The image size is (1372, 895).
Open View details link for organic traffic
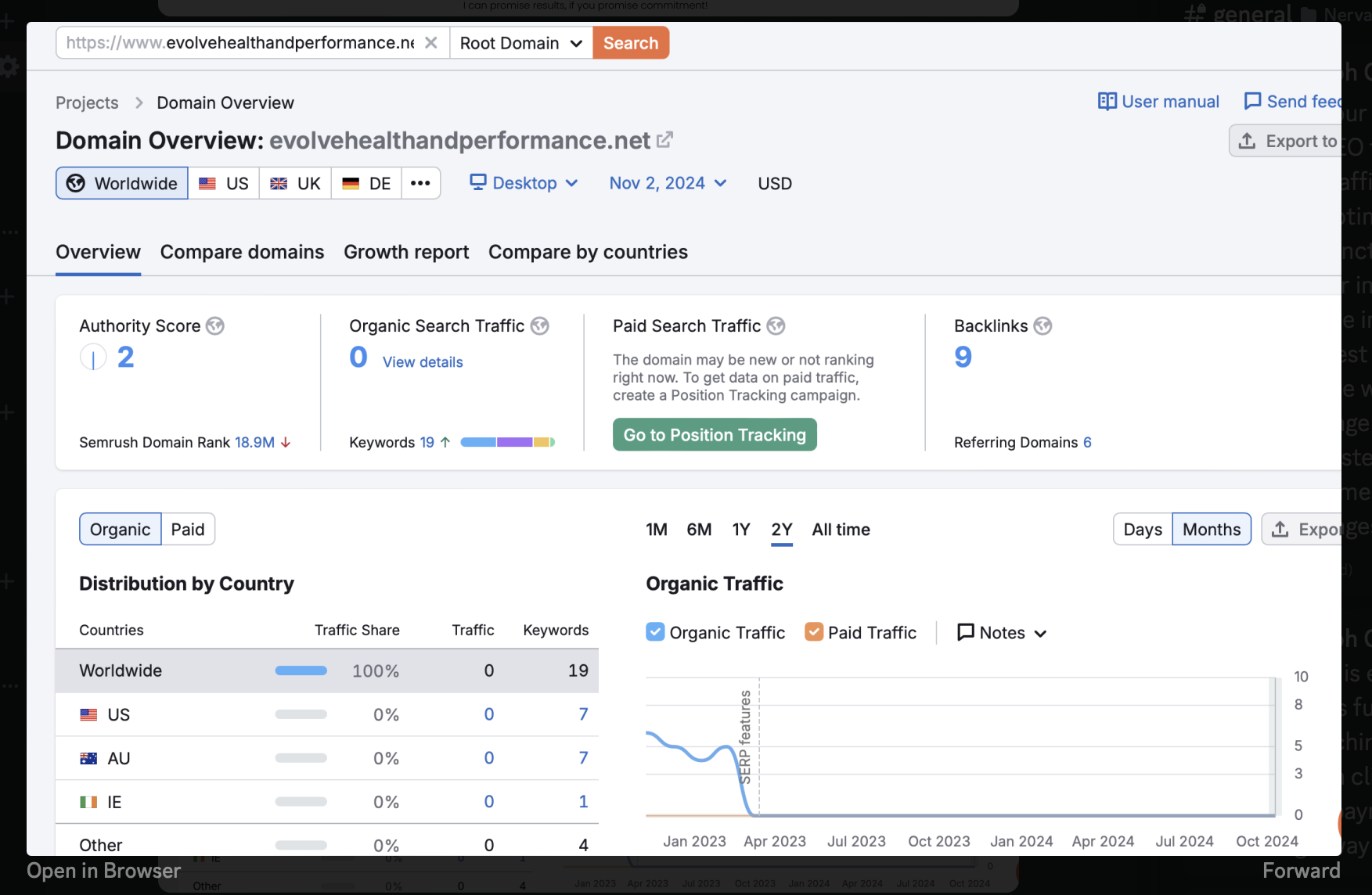click(423, 362)
